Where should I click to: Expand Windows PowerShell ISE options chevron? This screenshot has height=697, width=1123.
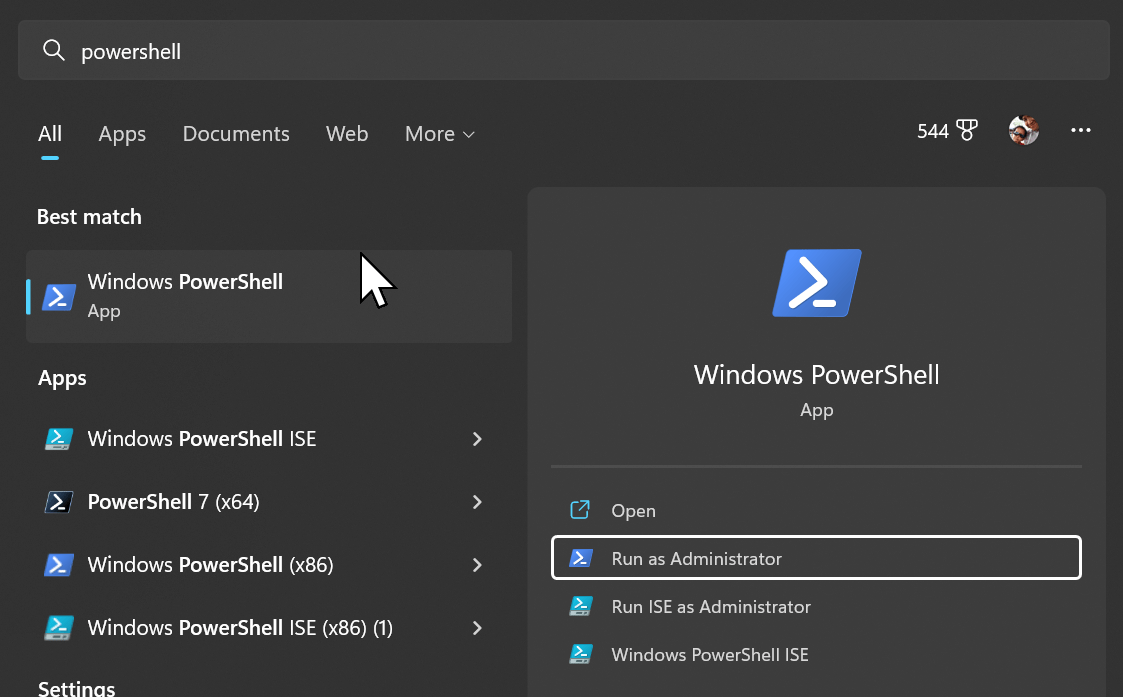(x=477, y=439)
